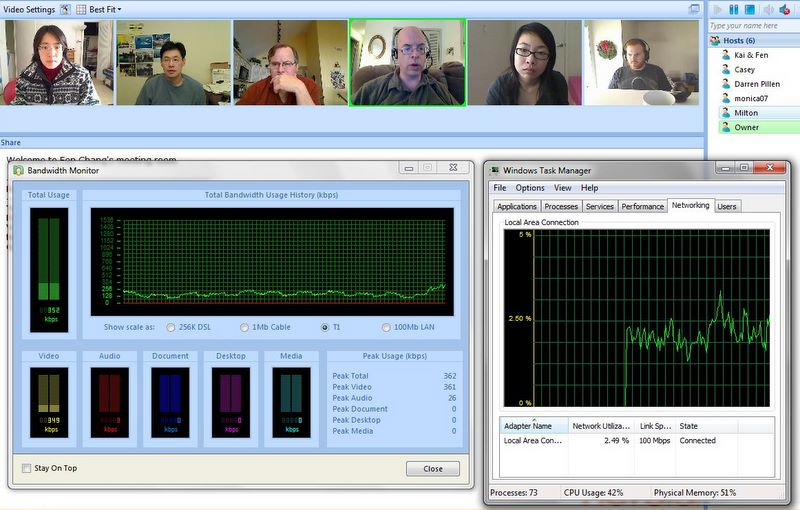The width and height of the screenshot is (800, 510).
Task: Sort by Adapter Name column header
Action: click(534, 426)
